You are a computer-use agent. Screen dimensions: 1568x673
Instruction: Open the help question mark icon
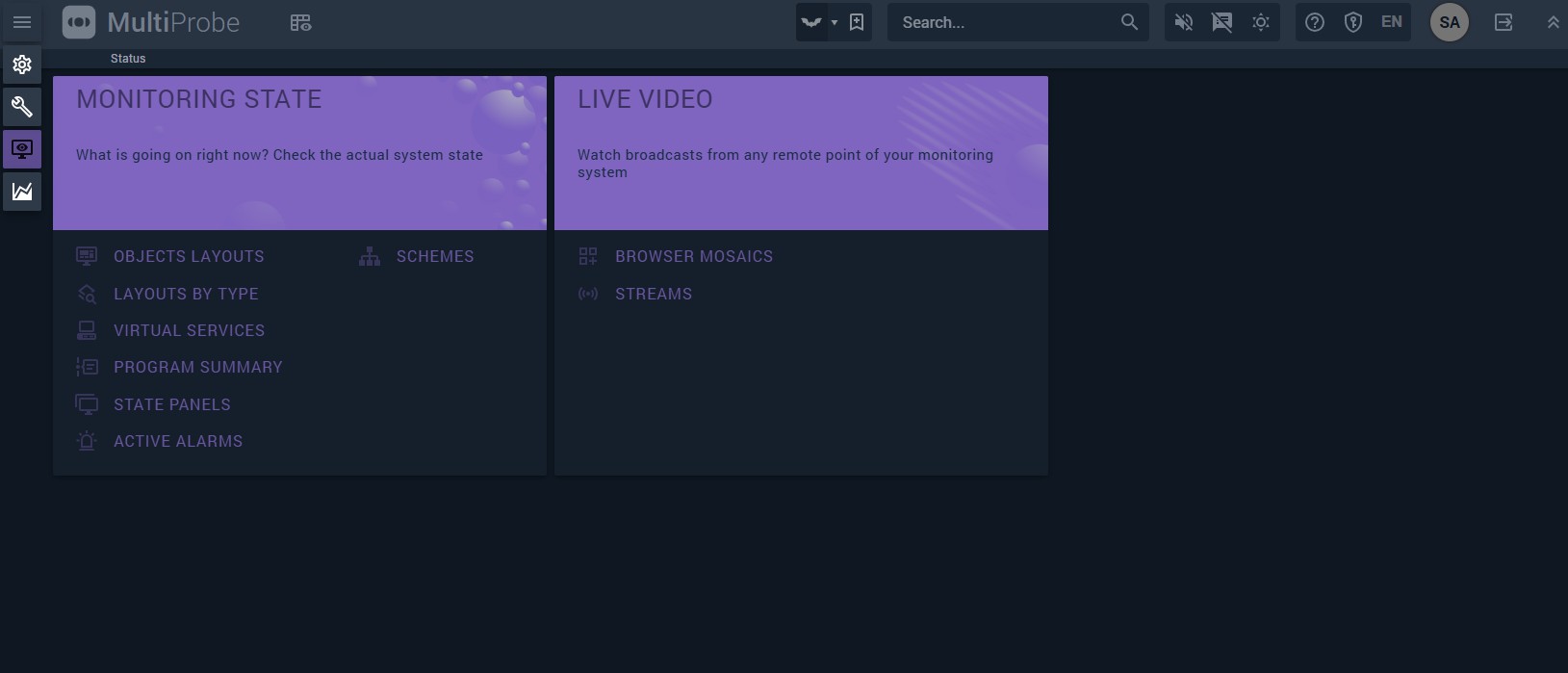(x=1314, y=22)
